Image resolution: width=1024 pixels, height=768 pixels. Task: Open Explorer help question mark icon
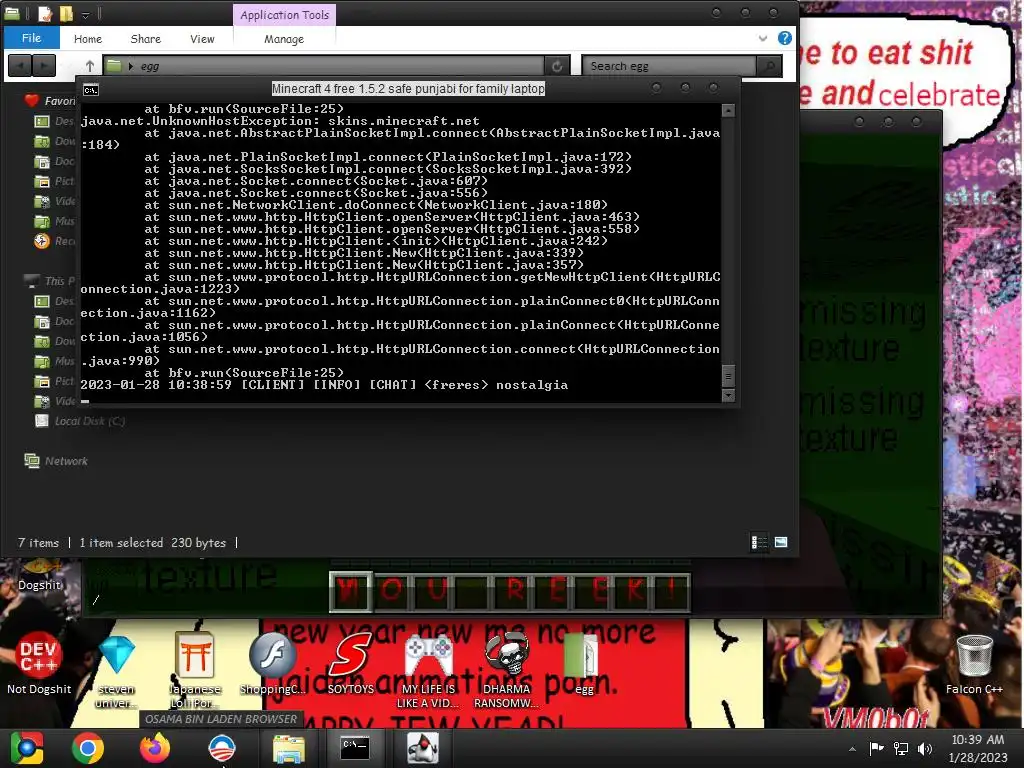784,38
